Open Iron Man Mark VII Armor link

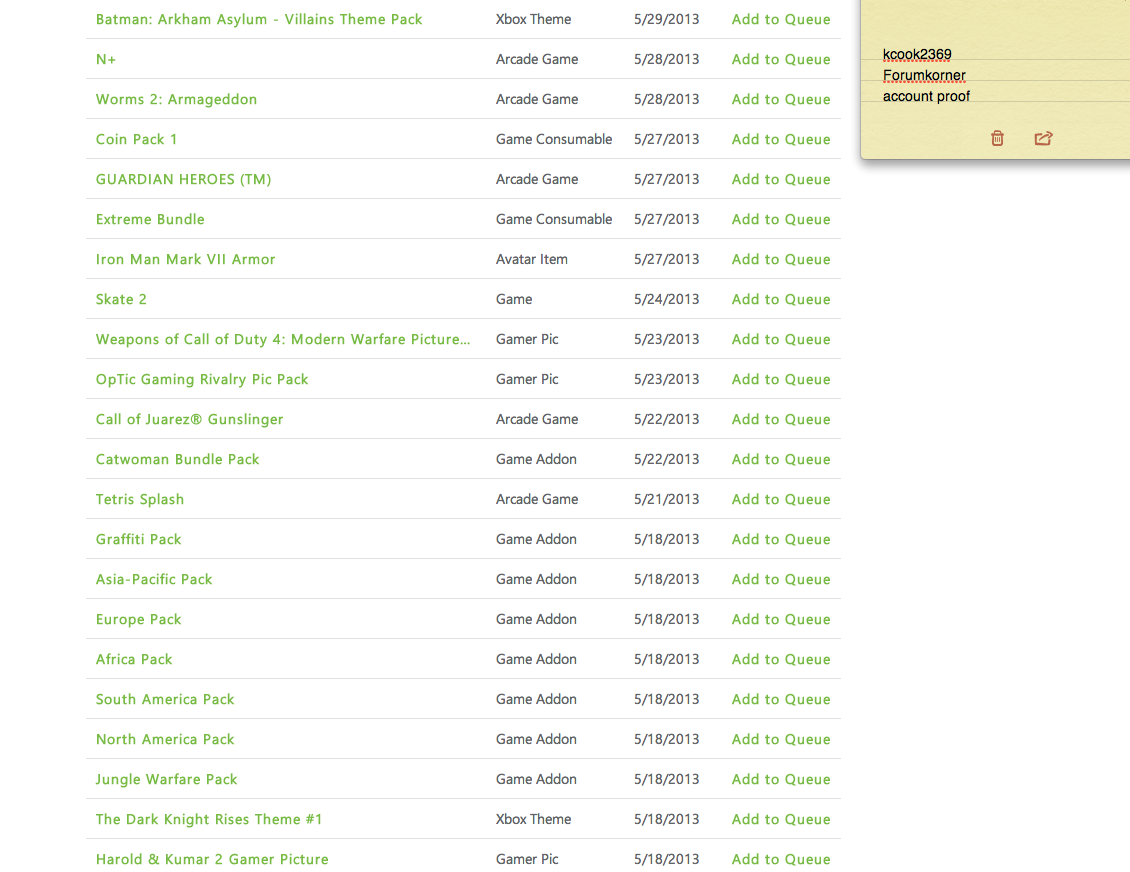click(x=185, y=259)
